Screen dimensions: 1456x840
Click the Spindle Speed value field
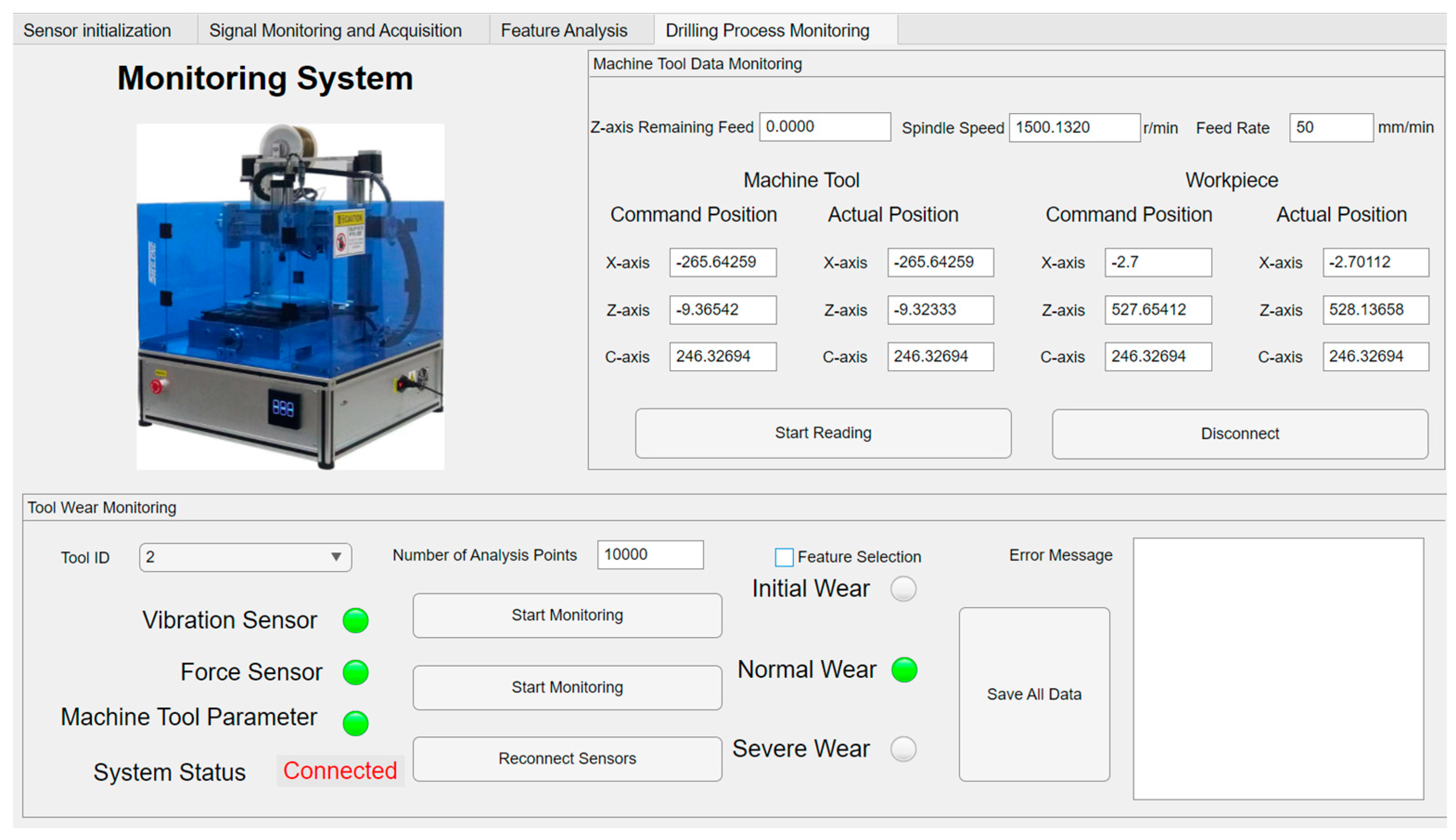(x=1073, y=127)
